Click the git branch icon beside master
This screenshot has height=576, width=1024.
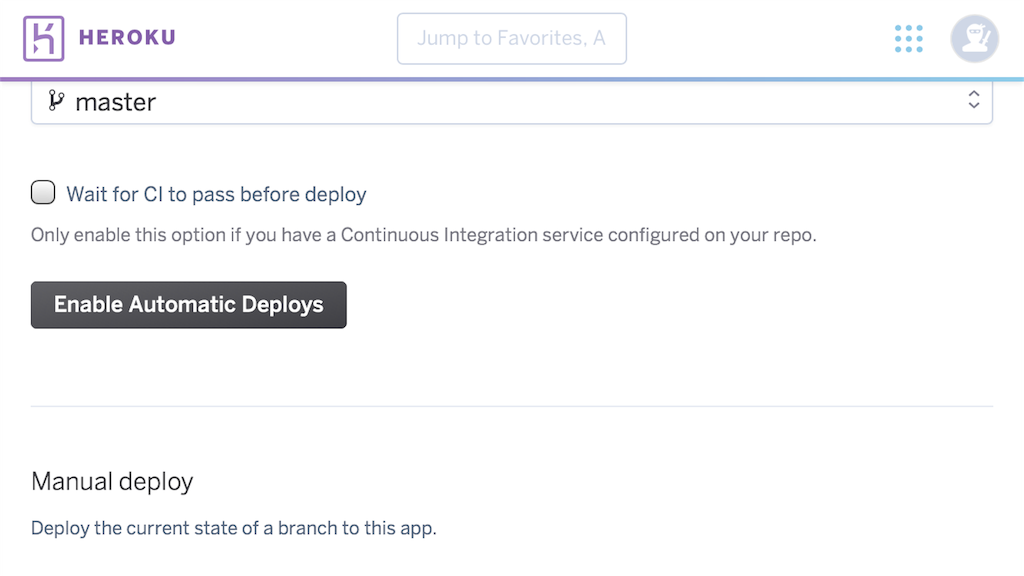pos(56,101)
